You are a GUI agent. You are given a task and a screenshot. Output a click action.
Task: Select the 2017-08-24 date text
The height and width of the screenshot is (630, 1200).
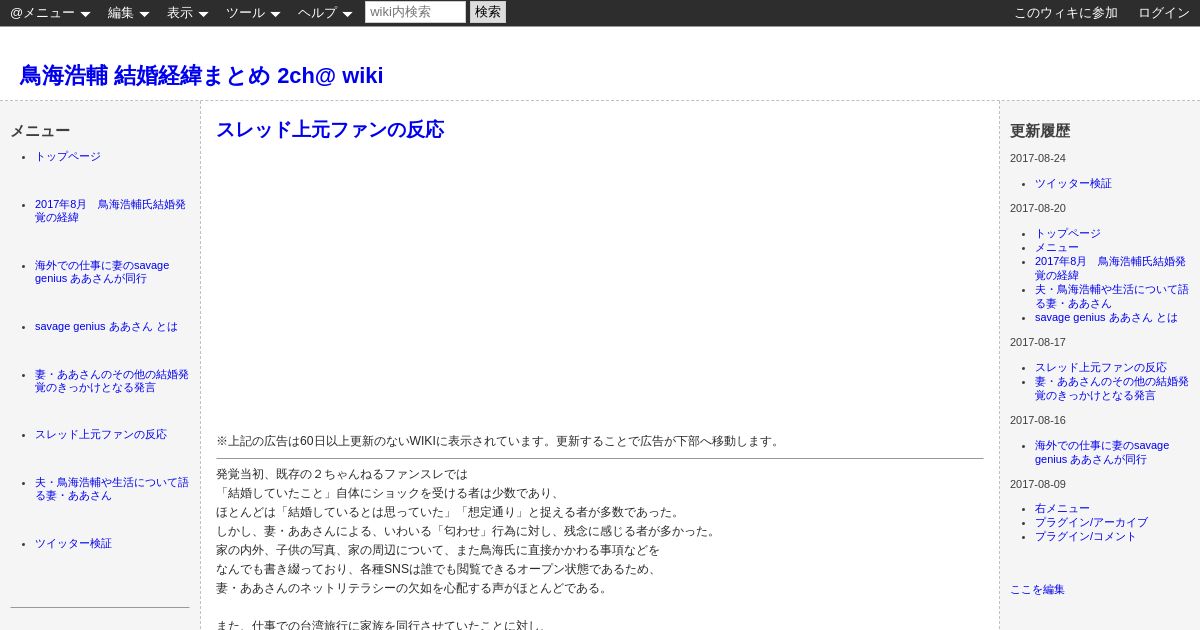point(1038,158)
